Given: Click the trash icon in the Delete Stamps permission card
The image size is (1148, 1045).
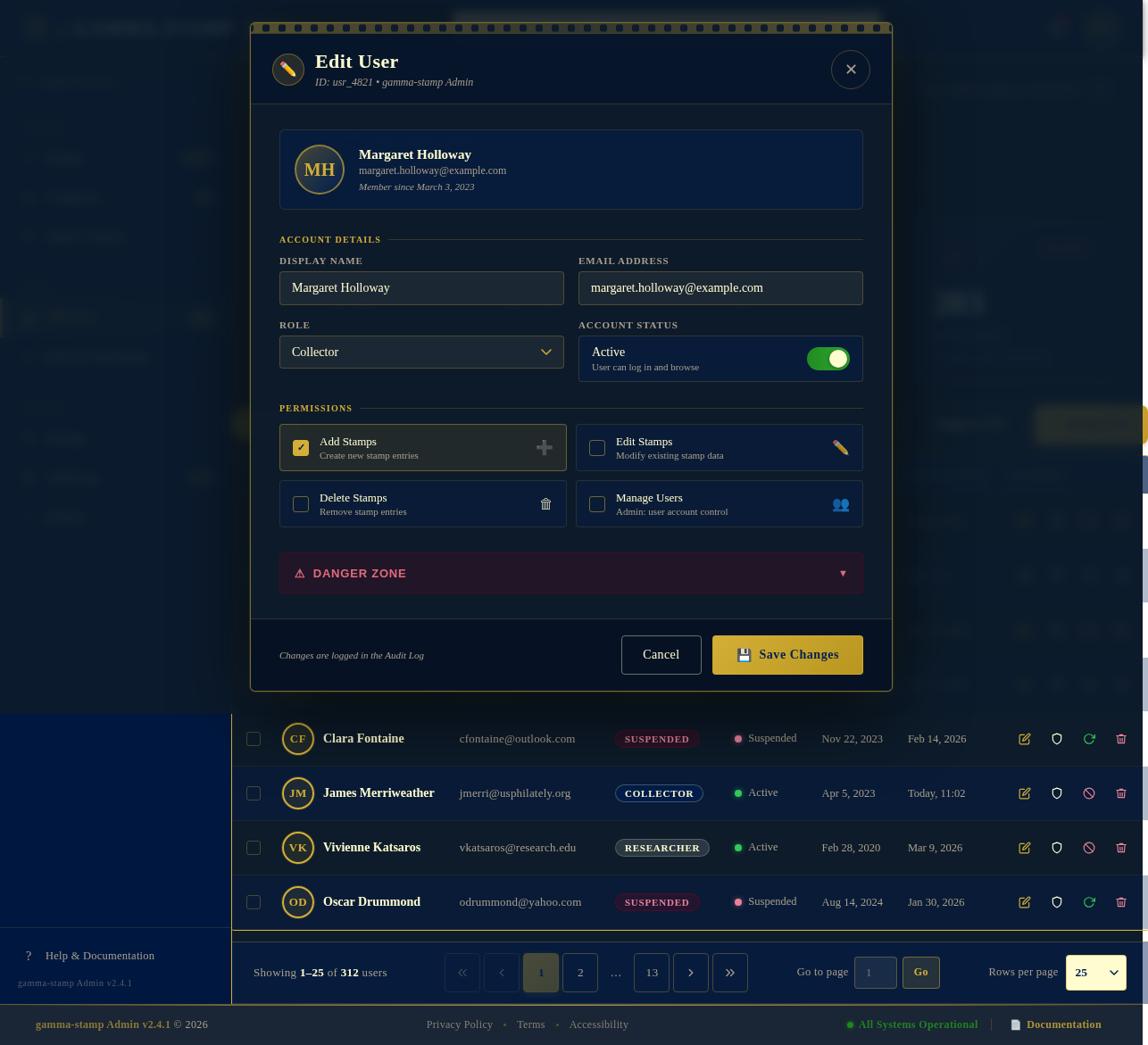Looking at the screenshot, I should click(x=545, y=503).
